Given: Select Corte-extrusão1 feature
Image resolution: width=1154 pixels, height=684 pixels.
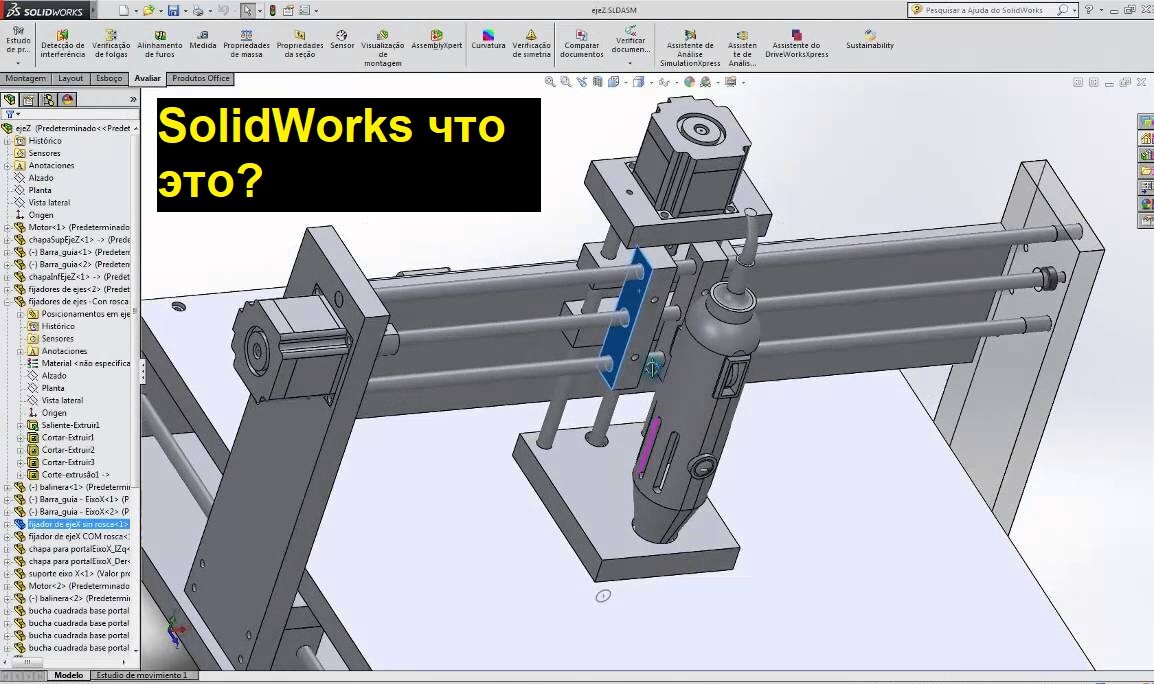Looking at the screenshot, I should [x=76, y=475].
